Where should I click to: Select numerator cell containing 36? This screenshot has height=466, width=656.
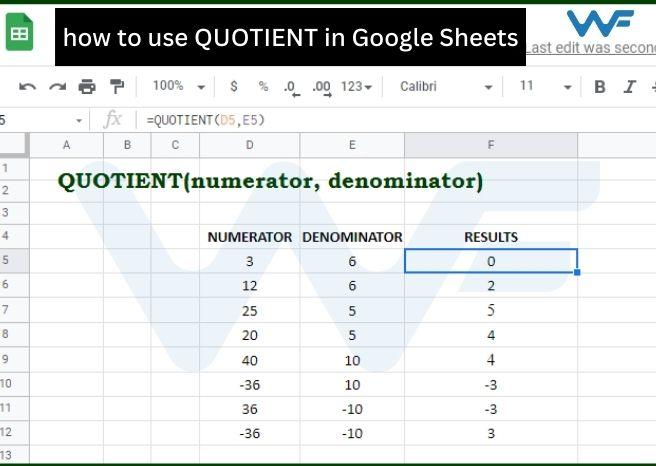pyautogui.click(x=250, y=409)
